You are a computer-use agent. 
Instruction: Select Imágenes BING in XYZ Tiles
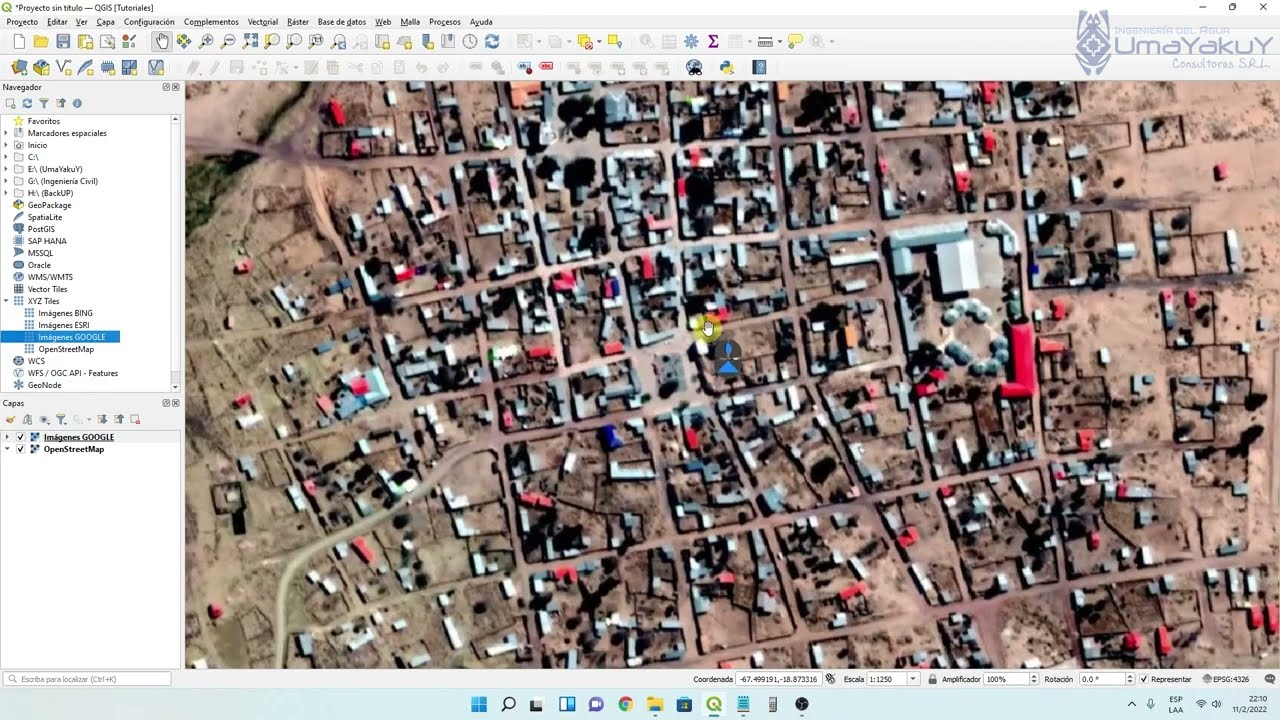tap(65, 313)
